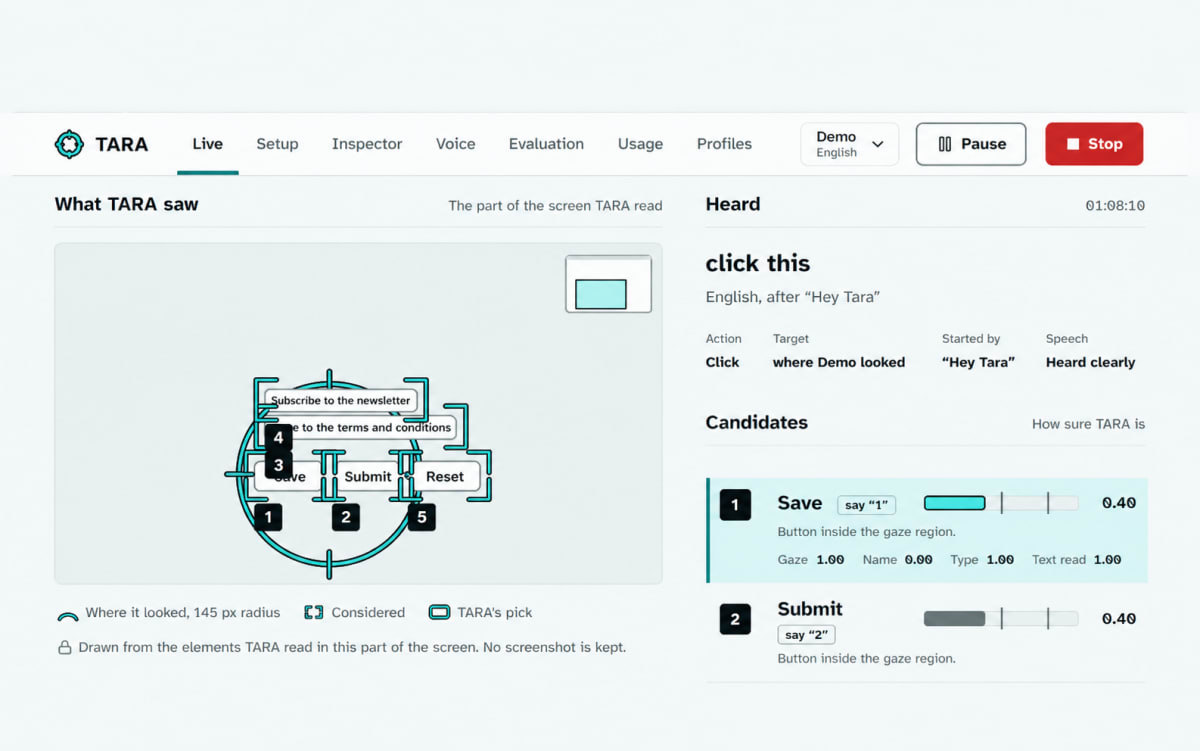1200x751 pixels.
Task: Click the TARA crosshair logo icon
Action: click(x=69, y=144)
